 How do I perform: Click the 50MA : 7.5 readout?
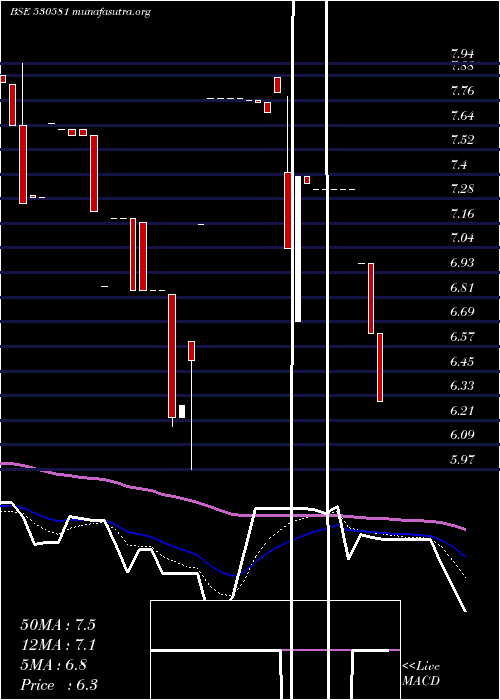coord(58,625)
